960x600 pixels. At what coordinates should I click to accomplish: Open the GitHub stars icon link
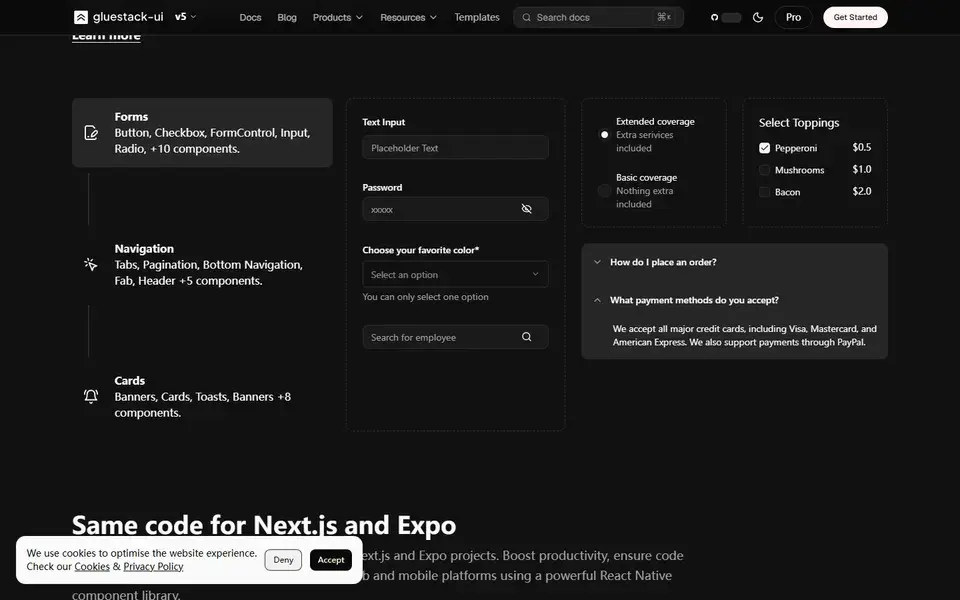click(x=714, y=17)
